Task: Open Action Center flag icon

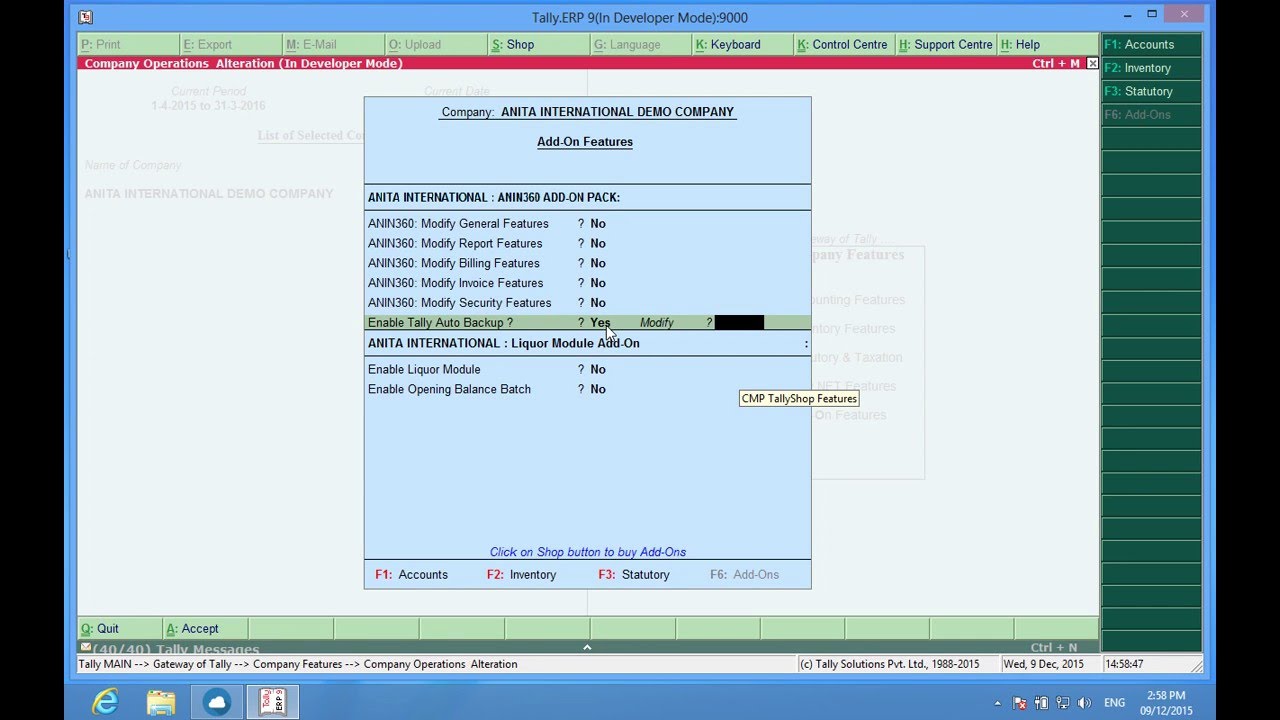Action: click(x=1020, y=703)
